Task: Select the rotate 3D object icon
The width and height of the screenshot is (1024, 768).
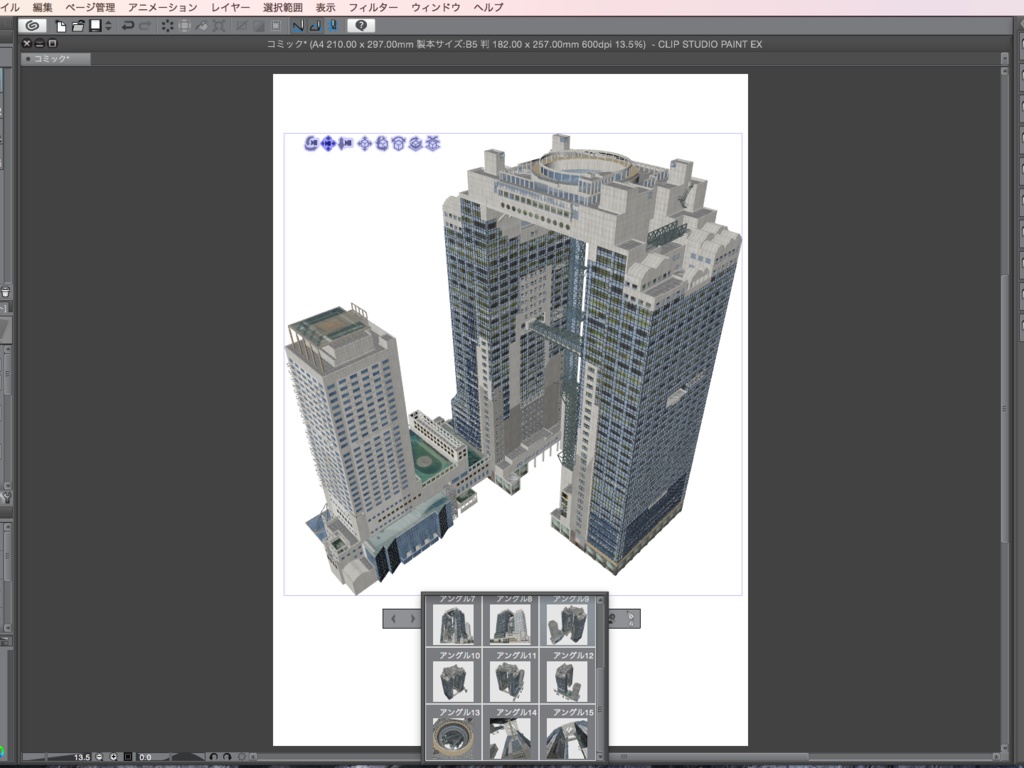Action: coord(382,143)
